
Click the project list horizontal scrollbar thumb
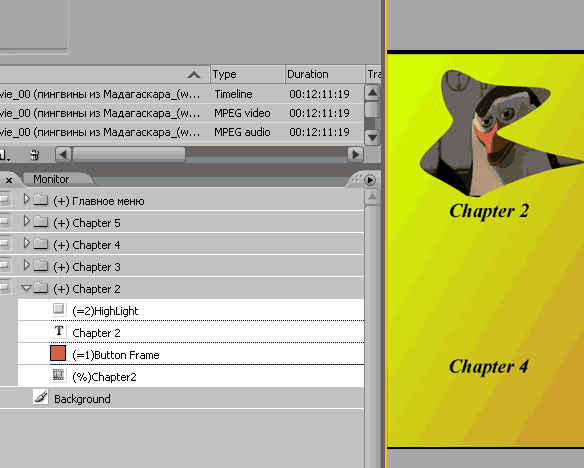pyautogui.click(x=128, y=155)
